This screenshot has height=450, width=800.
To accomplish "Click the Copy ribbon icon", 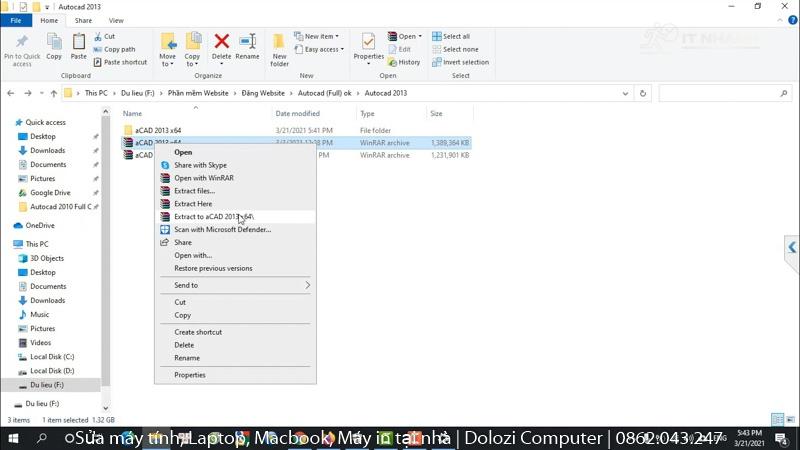I will [x=54, y=42].
